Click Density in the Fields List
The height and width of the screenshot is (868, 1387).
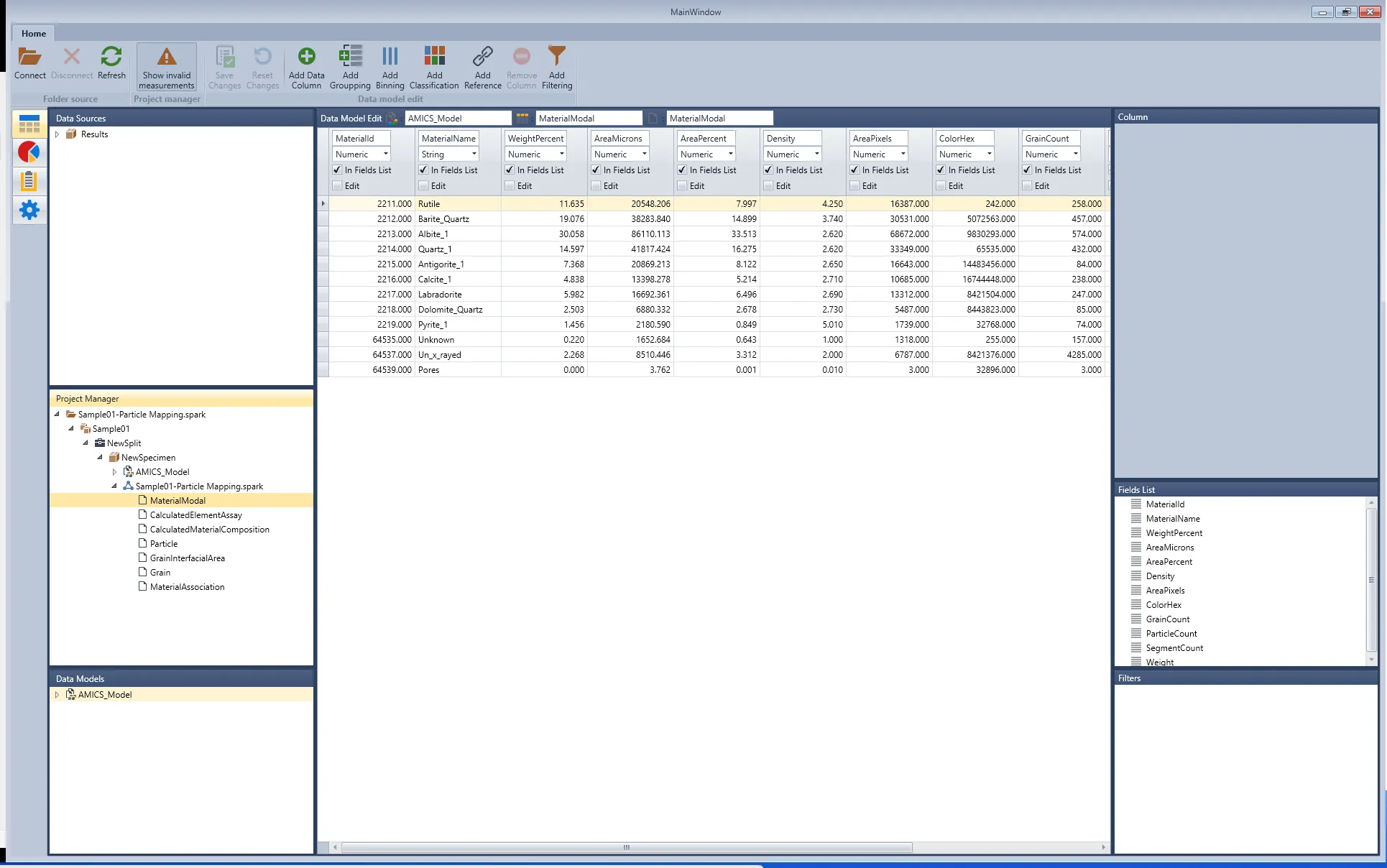tap(1160, 576)
